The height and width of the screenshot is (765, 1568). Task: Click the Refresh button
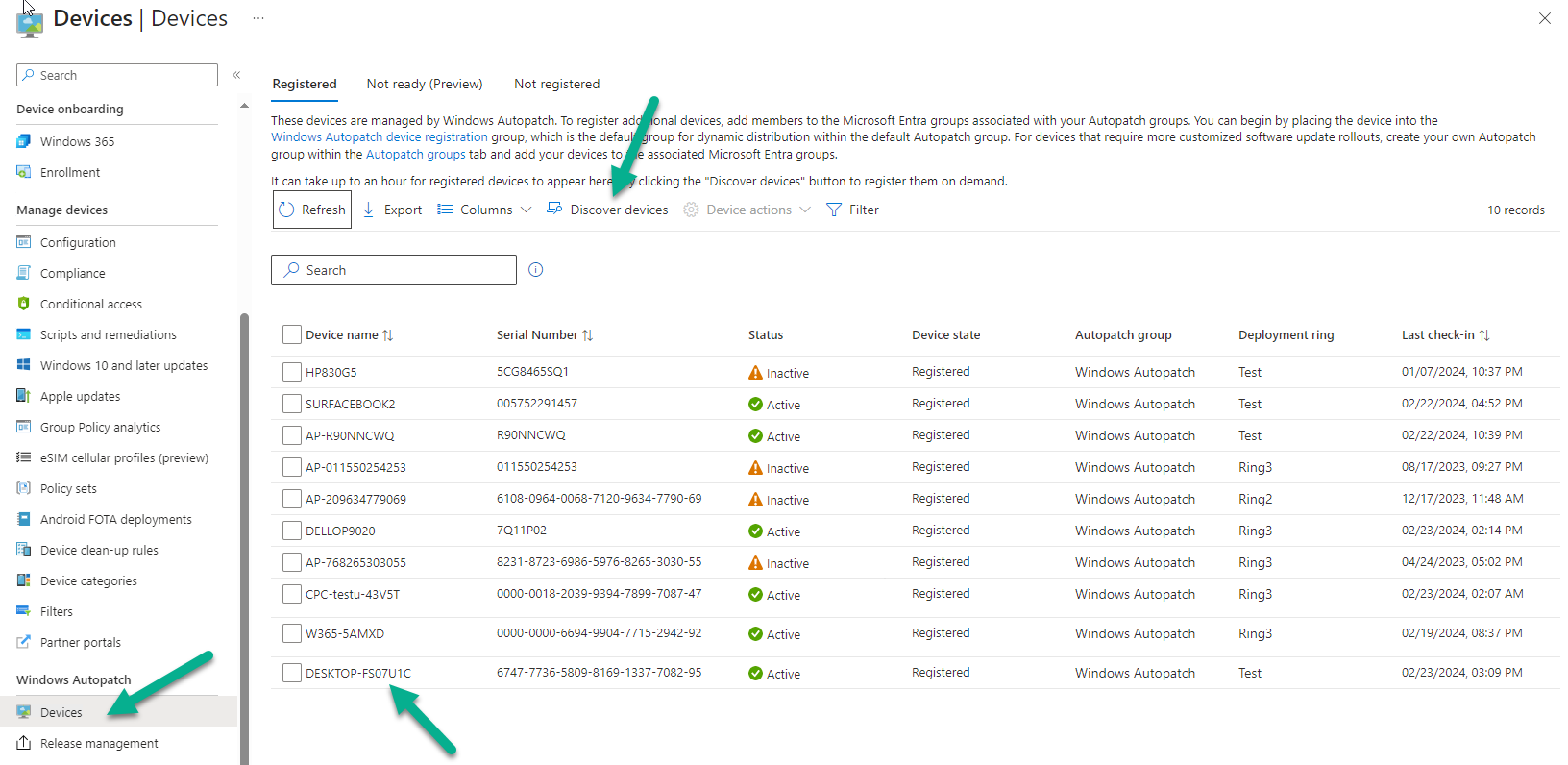(312, 210)
